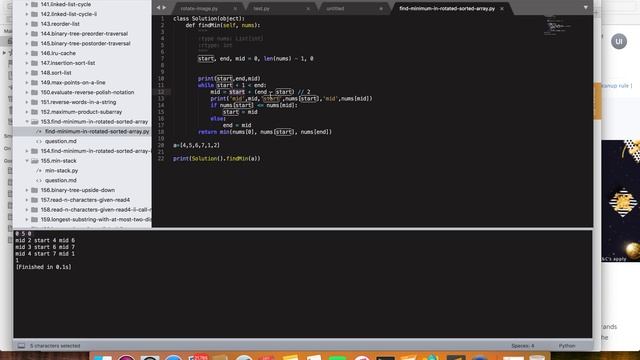
Task: Select the find-minimum-in-rotated-sorted-array.py tab
Action: [447, 9]
